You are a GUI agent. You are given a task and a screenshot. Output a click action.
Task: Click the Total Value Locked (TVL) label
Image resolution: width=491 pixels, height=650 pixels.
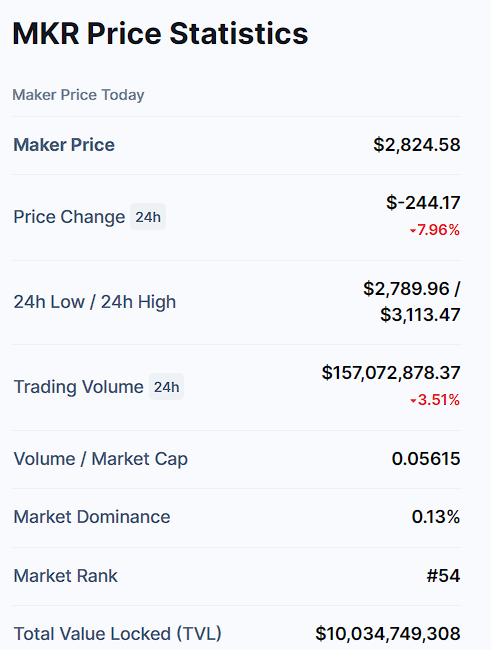coord(118,634)
